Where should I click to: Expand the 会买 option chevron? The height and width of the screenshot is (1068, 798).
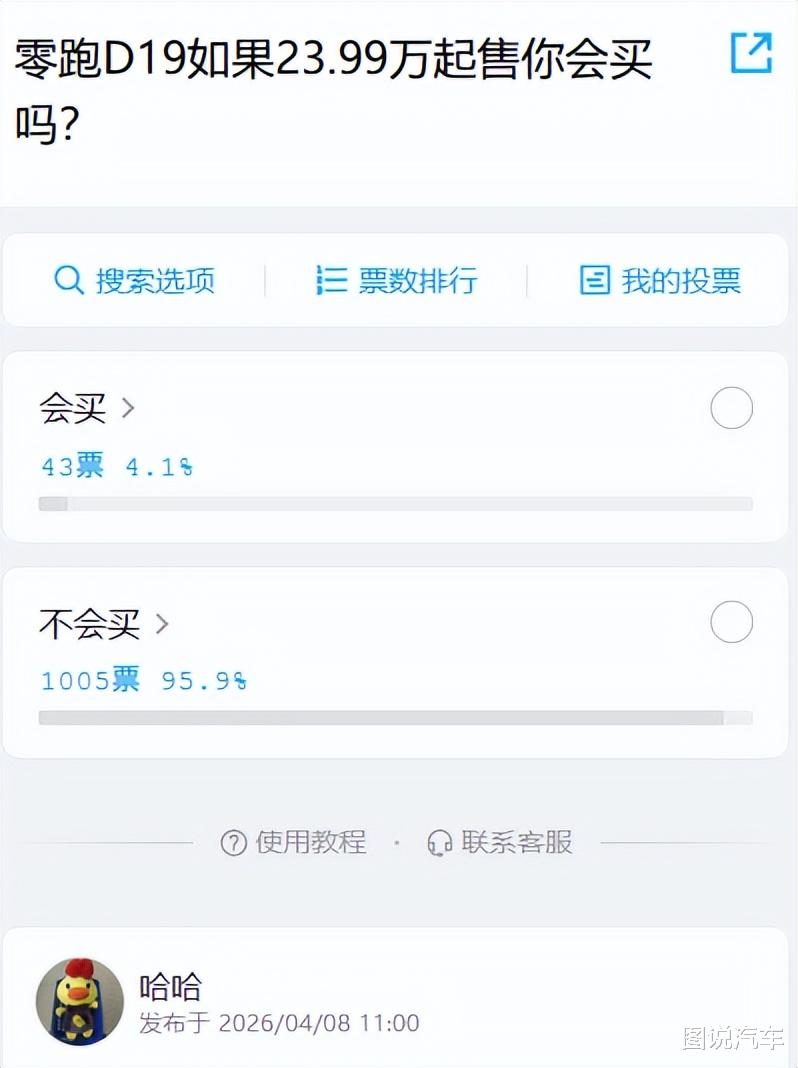point(128,408)
